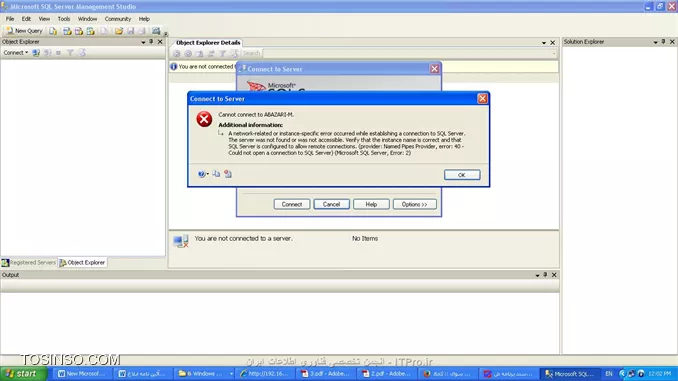This screenshot has width=678, height=381.
Task: Open the Window menu
Action: [x=87, y=19]
